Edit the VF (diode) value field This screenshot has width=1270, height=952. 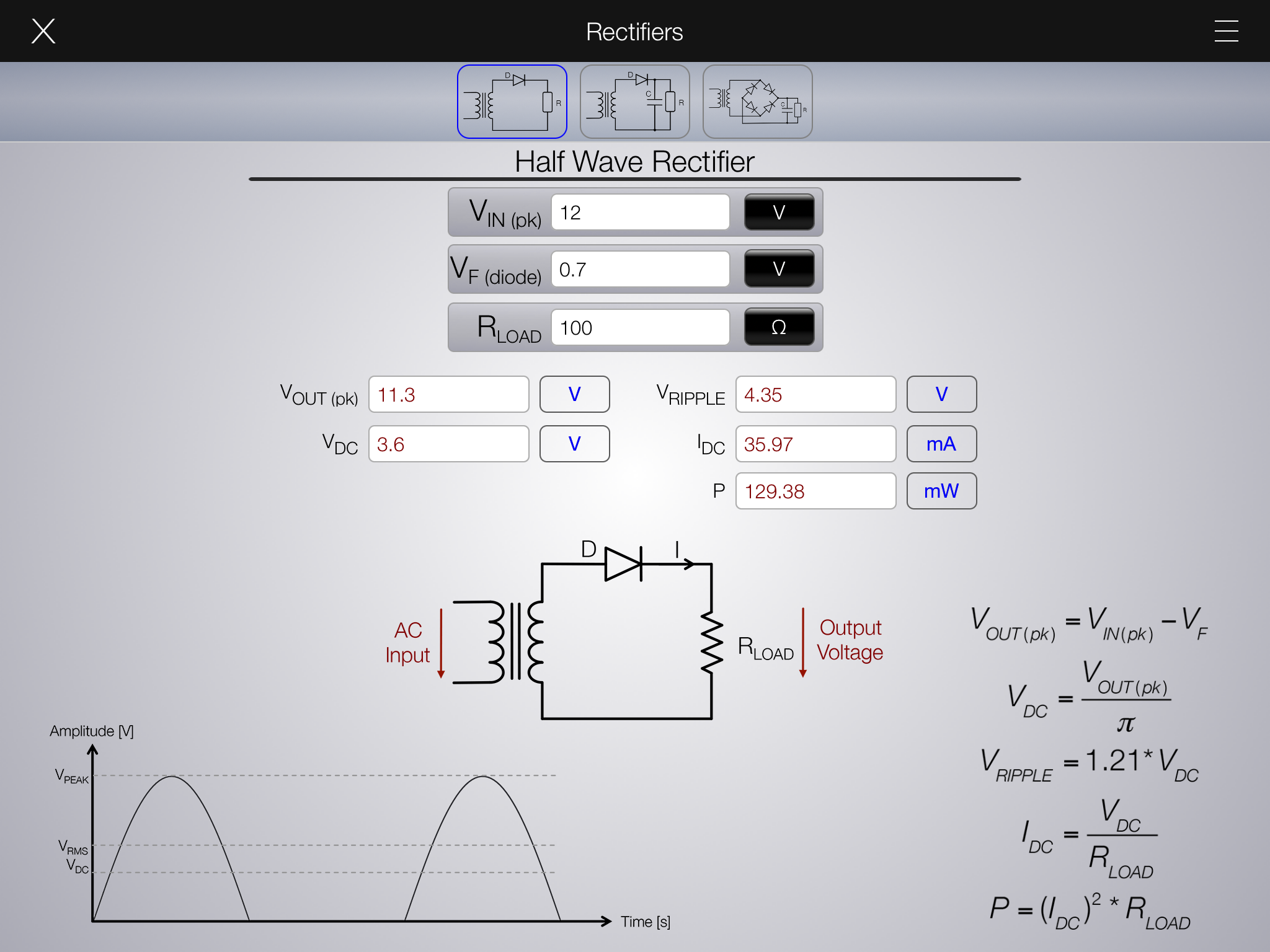click(x=640, y=269)
